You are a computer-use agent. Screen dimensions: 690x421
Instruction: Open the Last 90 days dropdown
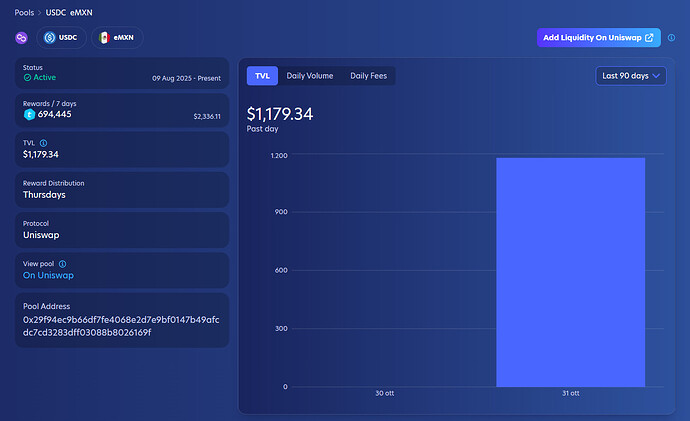(631, 76)
